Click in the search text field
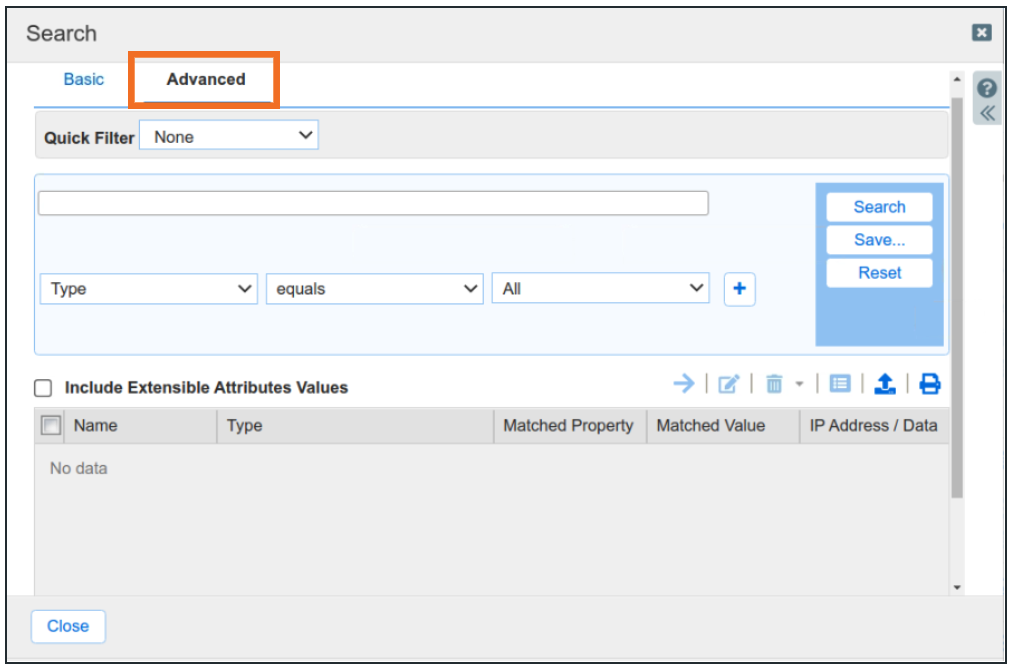 [373, 204]
